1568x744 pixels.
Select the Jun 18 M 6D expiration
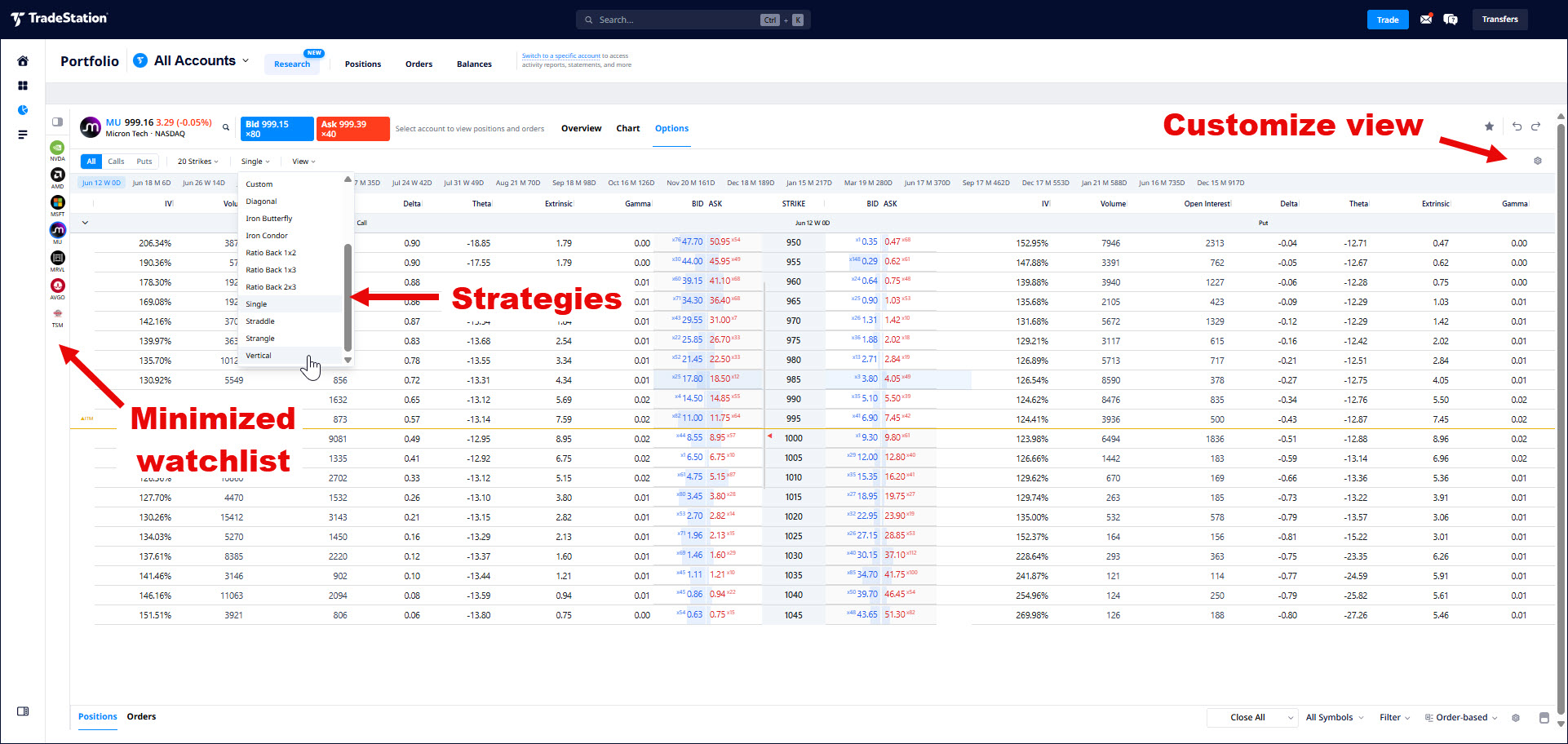coord(152,184)
